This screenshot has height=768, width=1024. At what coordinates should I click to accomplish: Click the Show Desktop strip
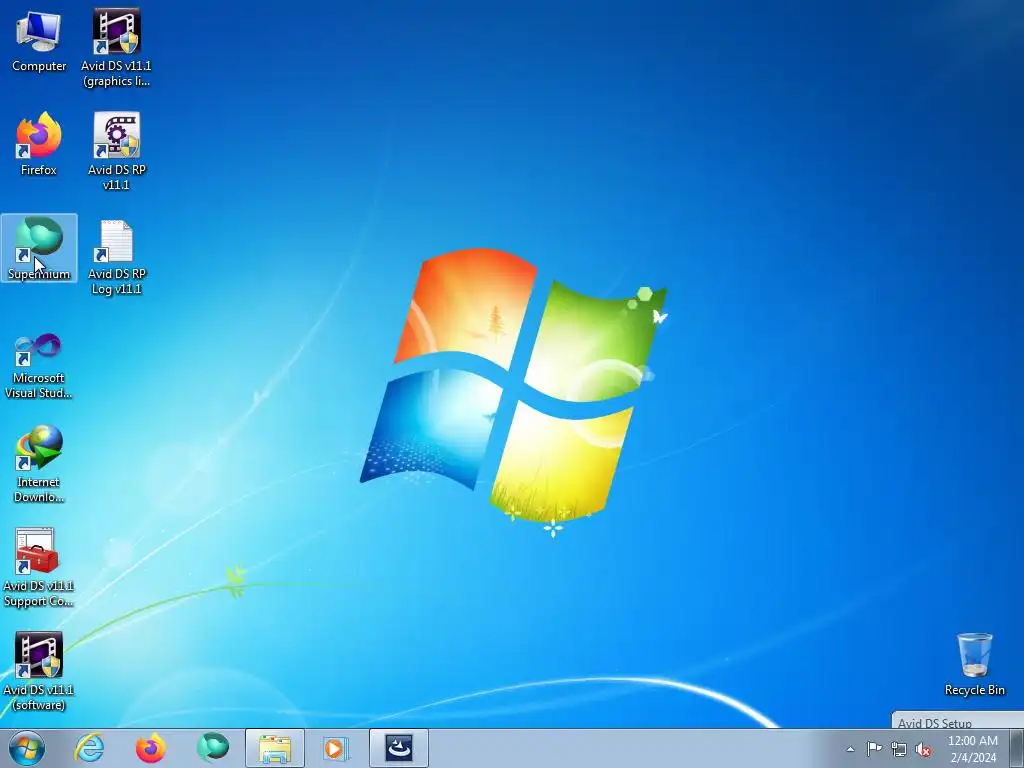pyautogui.click(x=1017, y=748)
